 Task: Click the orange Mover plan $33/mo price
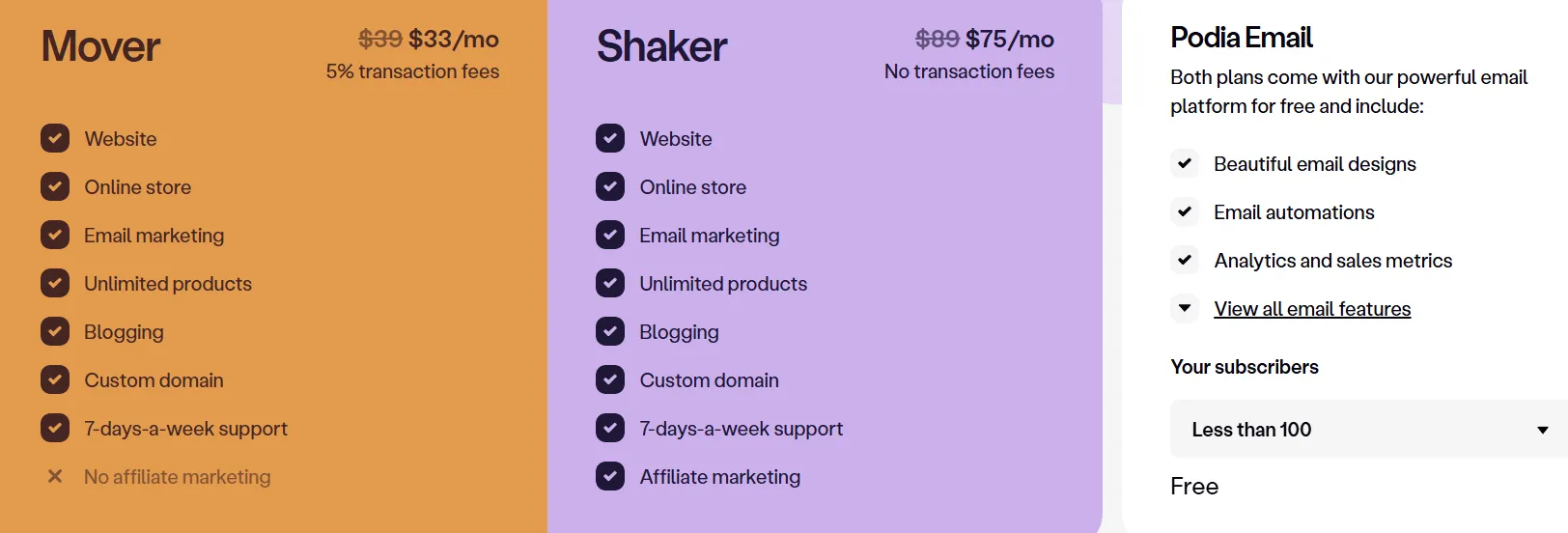click(x=453, y=40)
